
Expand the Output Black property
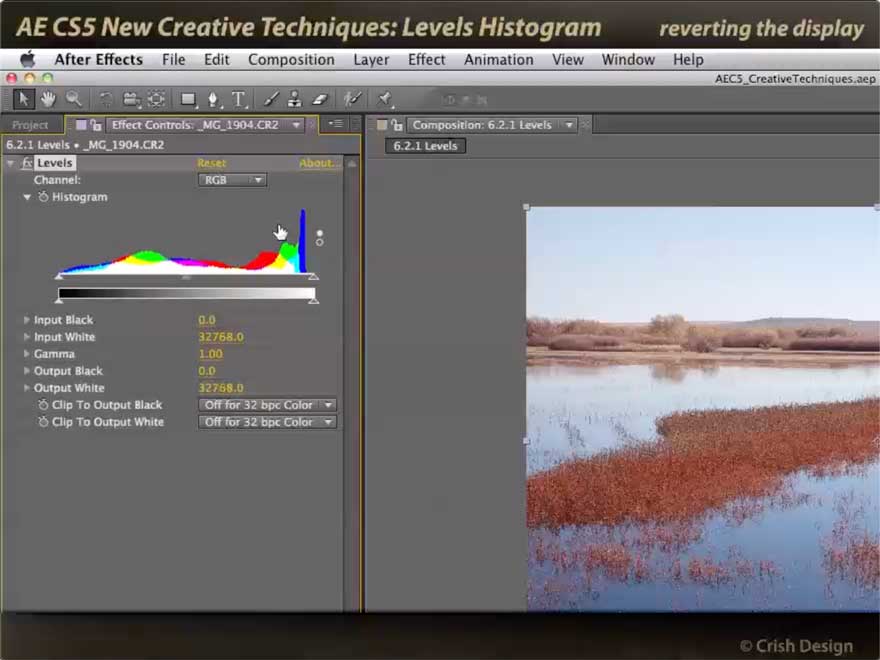(x=26, y=371)
